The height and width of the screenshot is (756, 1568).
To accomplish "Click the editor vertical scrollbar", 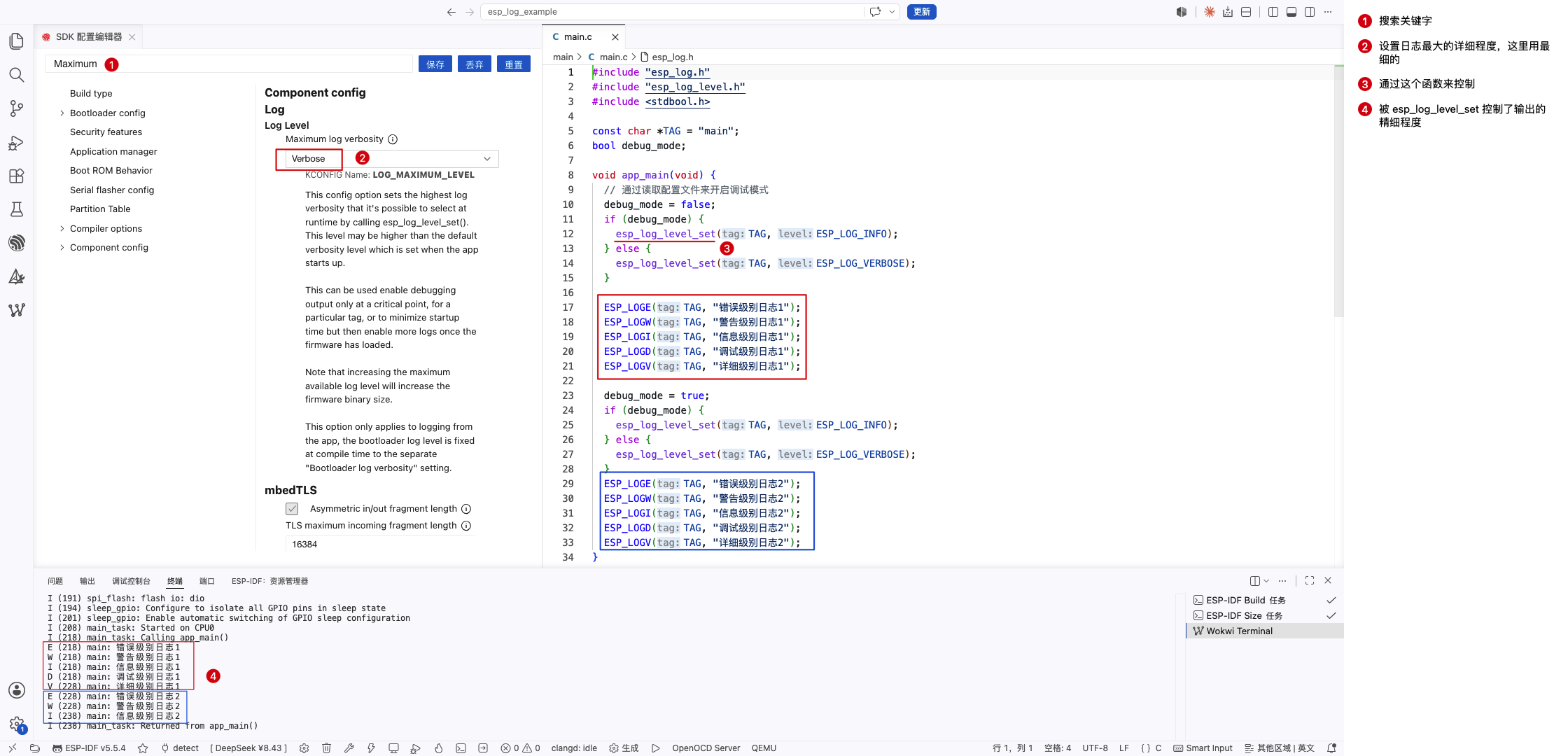I will tap(1338, 191).
